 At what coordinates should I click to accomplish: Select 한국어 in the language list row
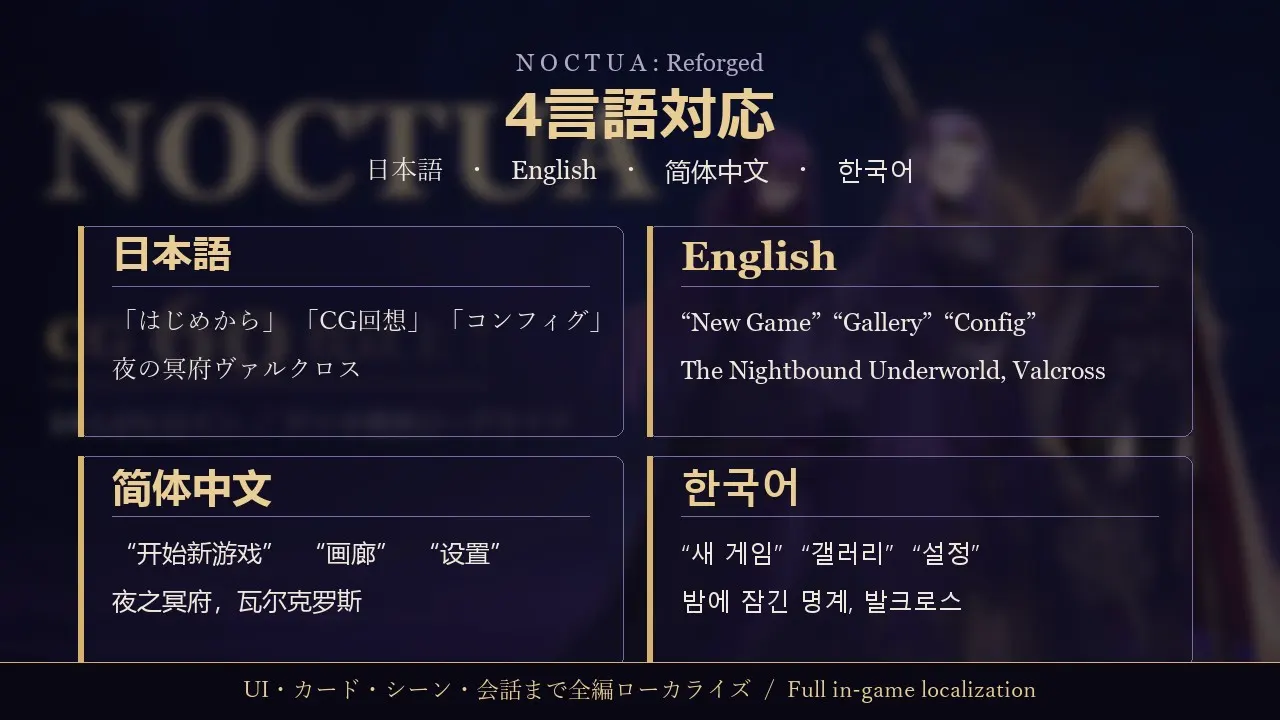coord(876,170)
